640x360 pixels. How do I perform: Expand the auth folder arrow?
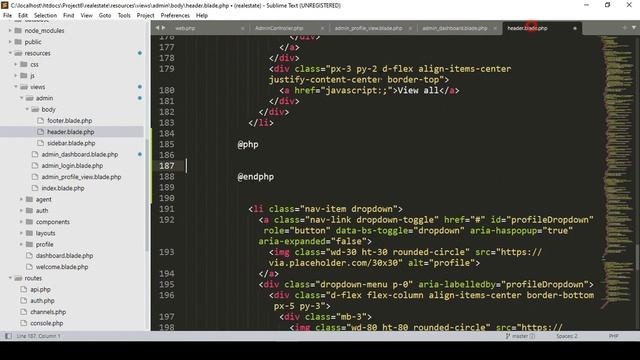tap(22, 211)
